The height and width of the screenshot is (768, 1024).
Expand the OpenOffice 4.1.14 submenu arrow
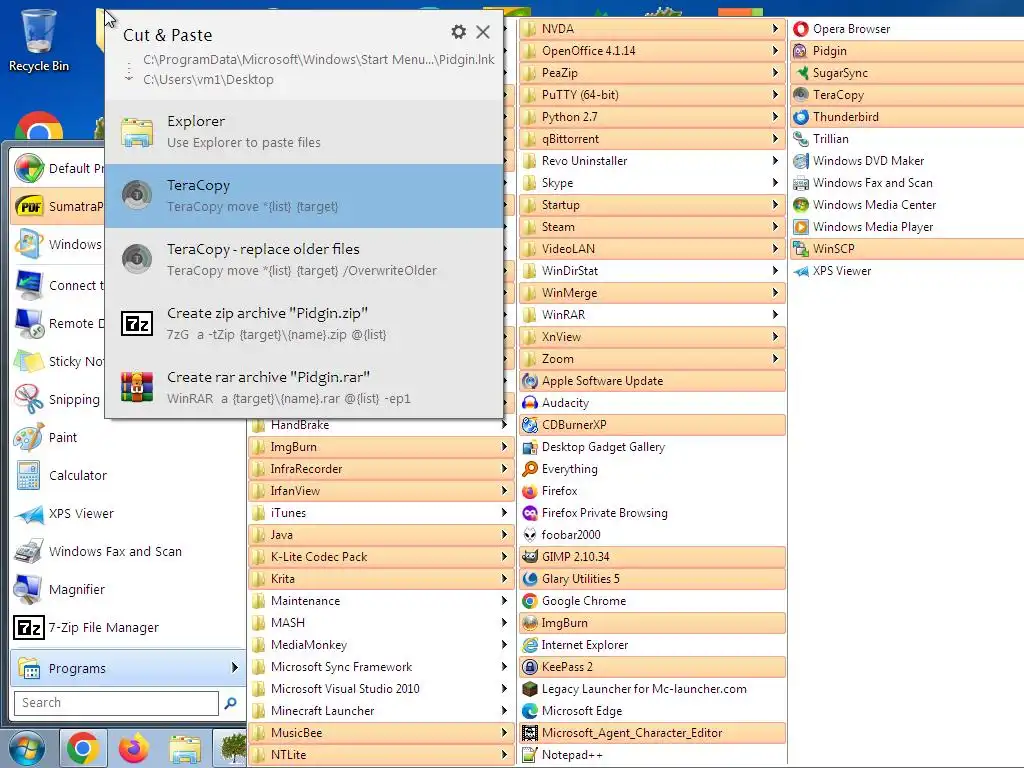point(775,51)
